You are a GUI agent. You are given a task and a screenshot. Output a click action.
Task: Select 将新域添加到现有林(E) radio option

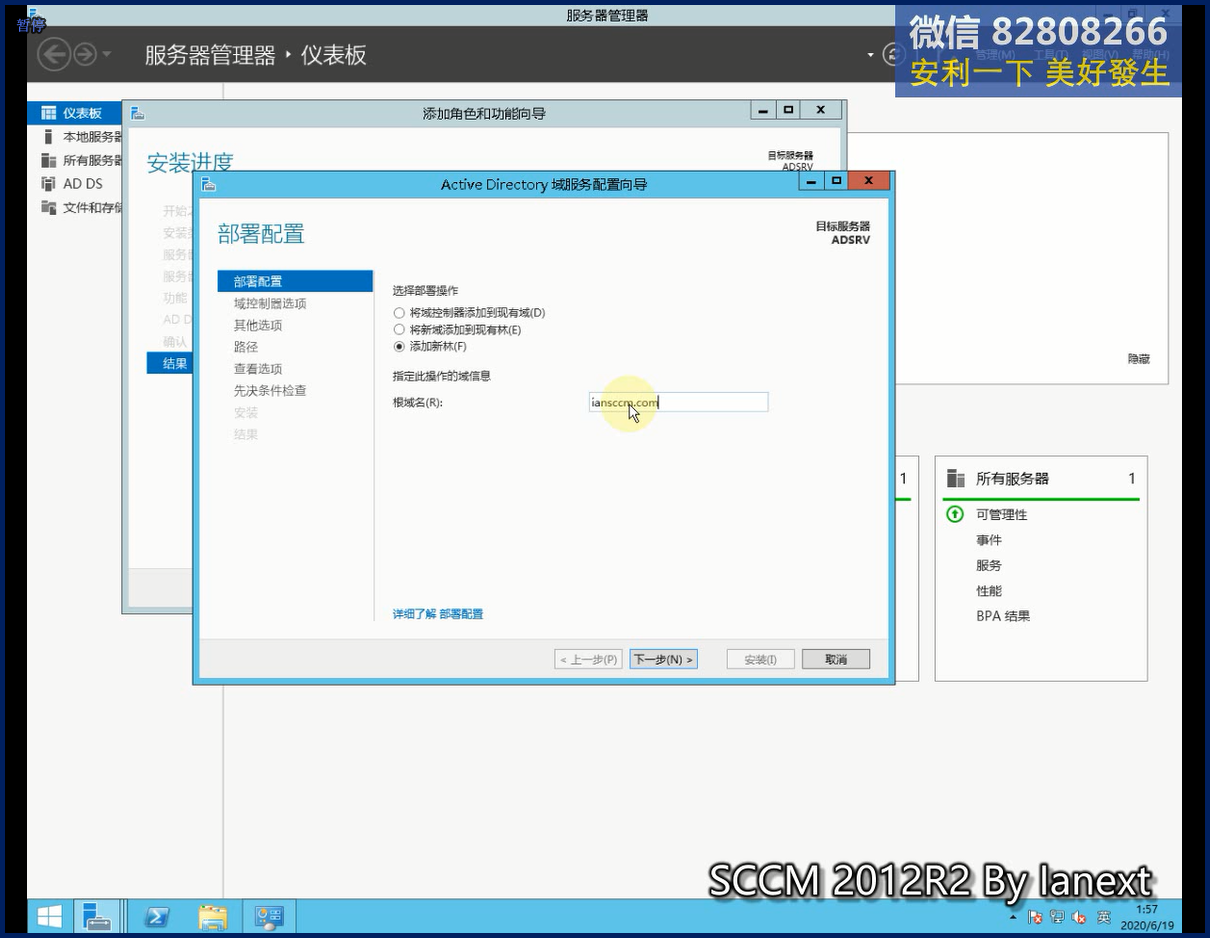click(x=400, y=330)
